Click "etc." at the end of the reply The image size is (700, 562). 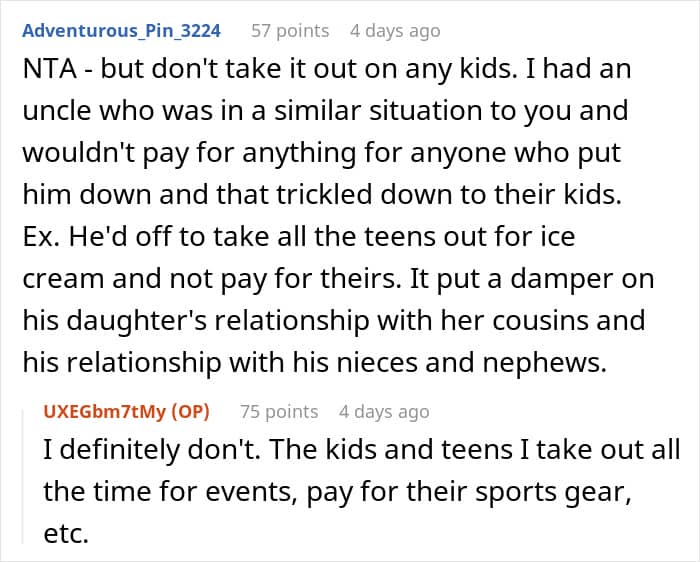[66, 533]
